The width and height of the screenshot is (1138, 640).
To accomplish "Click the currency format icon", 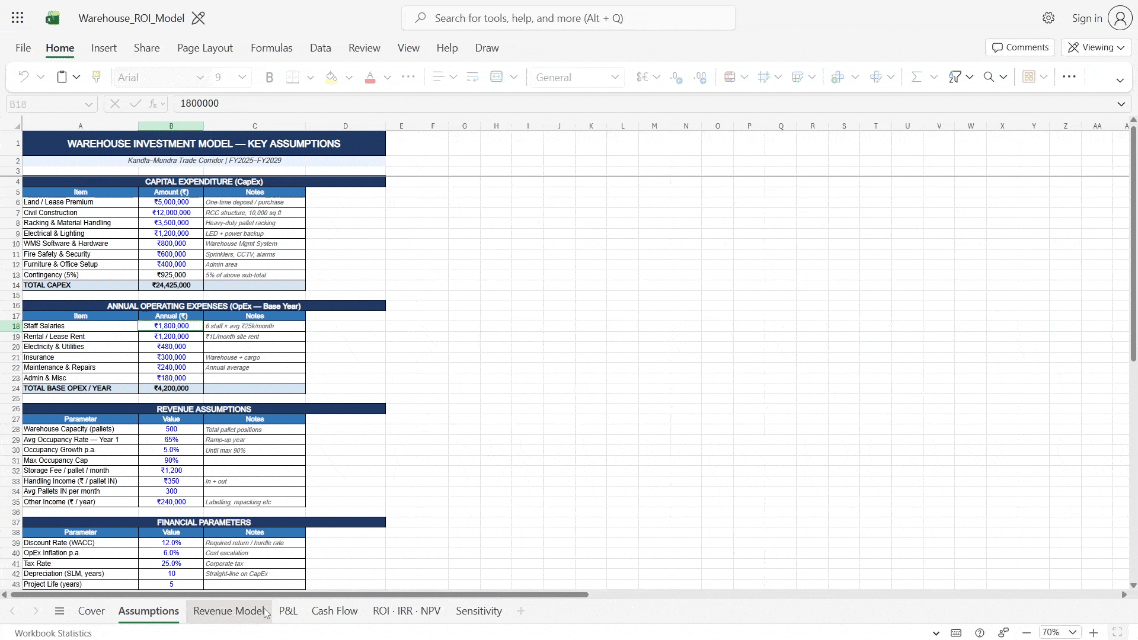I will (x=642, y=77).
